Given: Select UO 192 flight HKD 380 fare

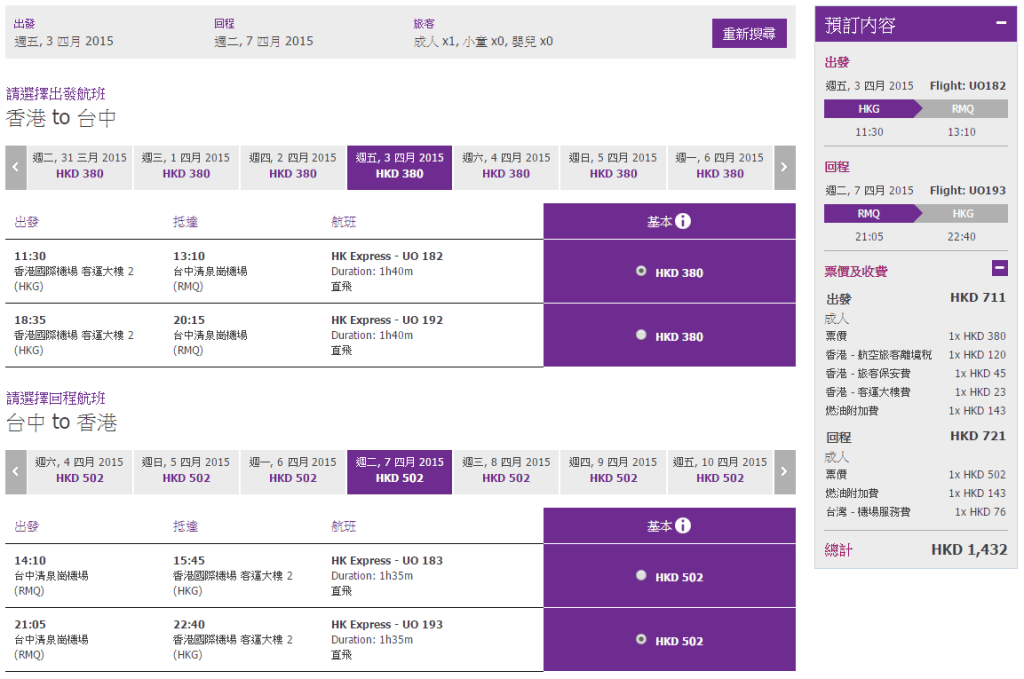Looking at the screenshot, I should [x=641, y=336].
